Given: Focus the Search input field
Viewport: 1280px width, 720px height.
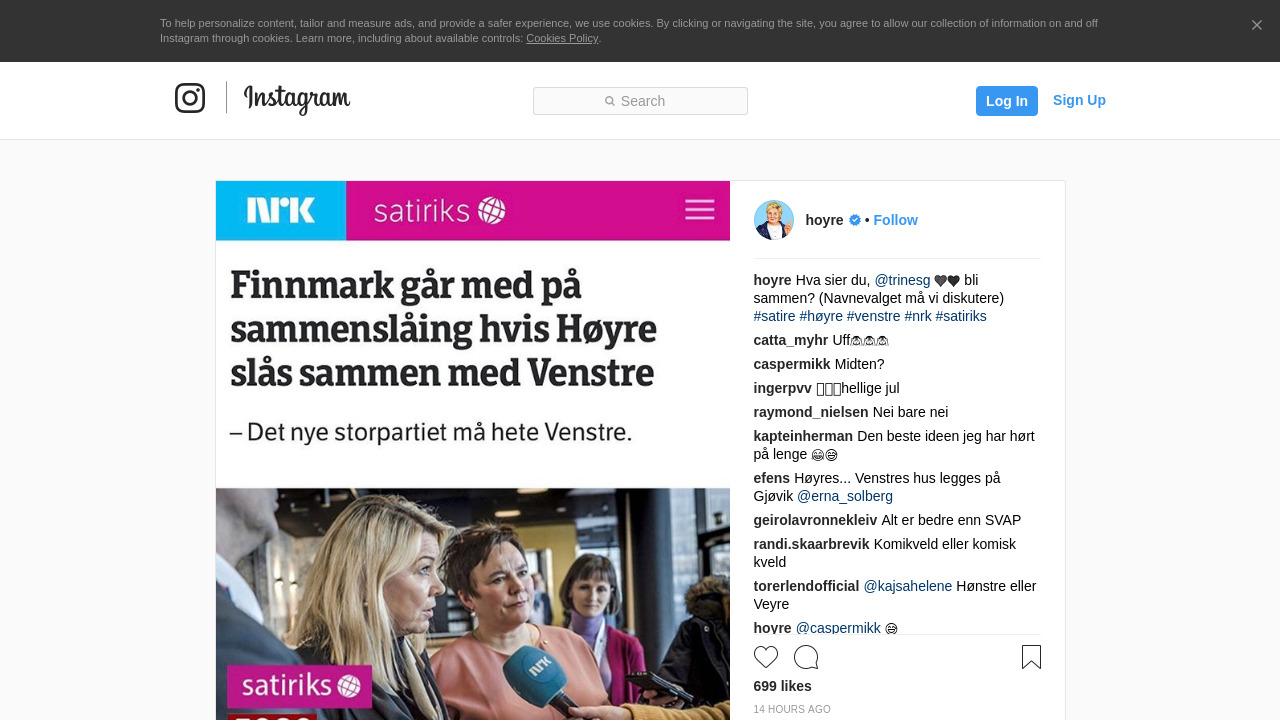Looking at the screenshot, I should click(640, 101).
